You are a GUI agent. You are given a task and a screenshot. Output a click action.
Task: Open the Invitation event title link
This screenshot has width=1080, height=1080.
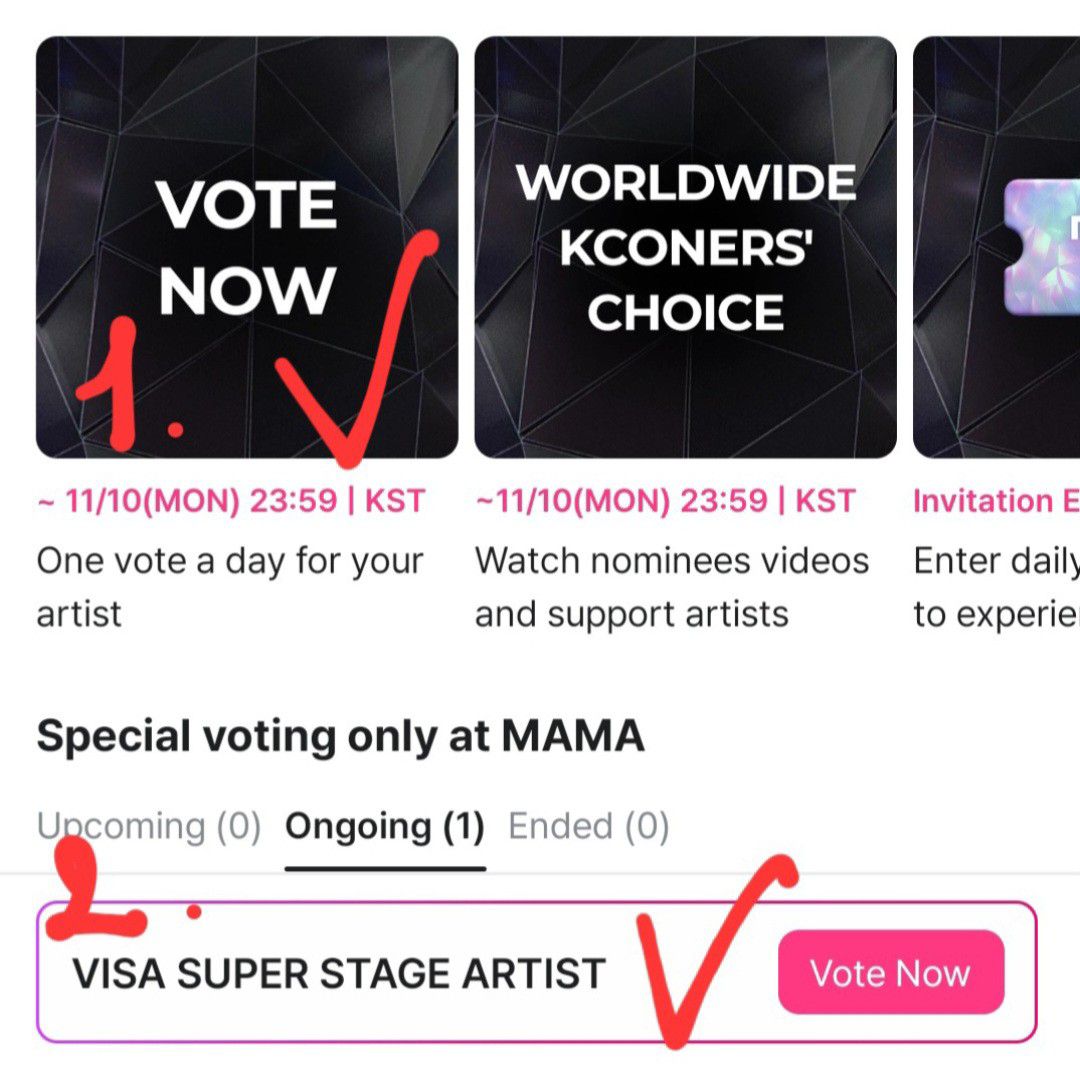tap(995, 501)
